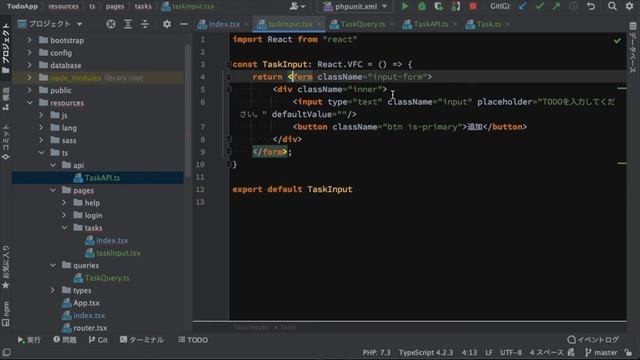Run the phpunit.xml configuration
Screen dimensions: 640x360
(x=404, y=6)
